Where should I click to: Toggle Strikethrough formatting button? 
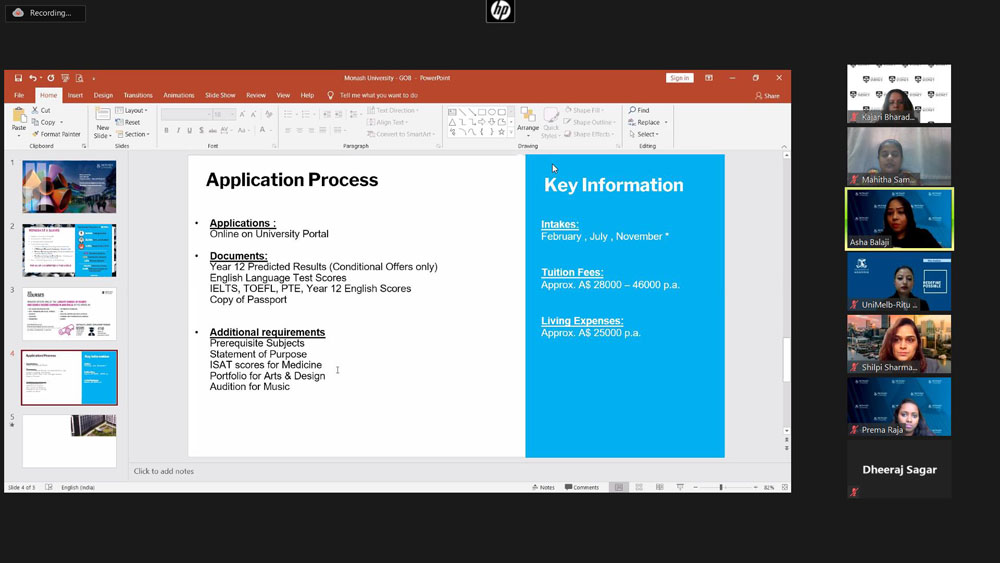point(213,130)
